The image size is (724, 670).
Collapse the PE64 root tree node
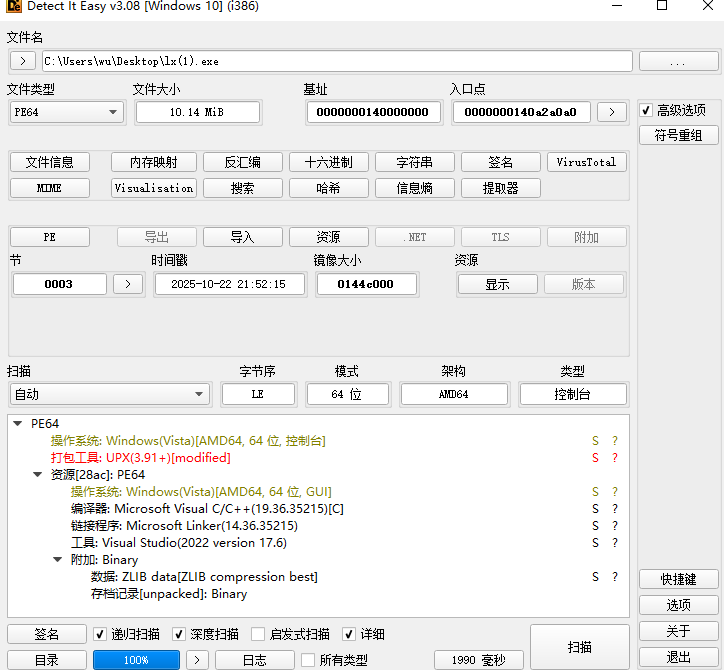pos(18,423)
